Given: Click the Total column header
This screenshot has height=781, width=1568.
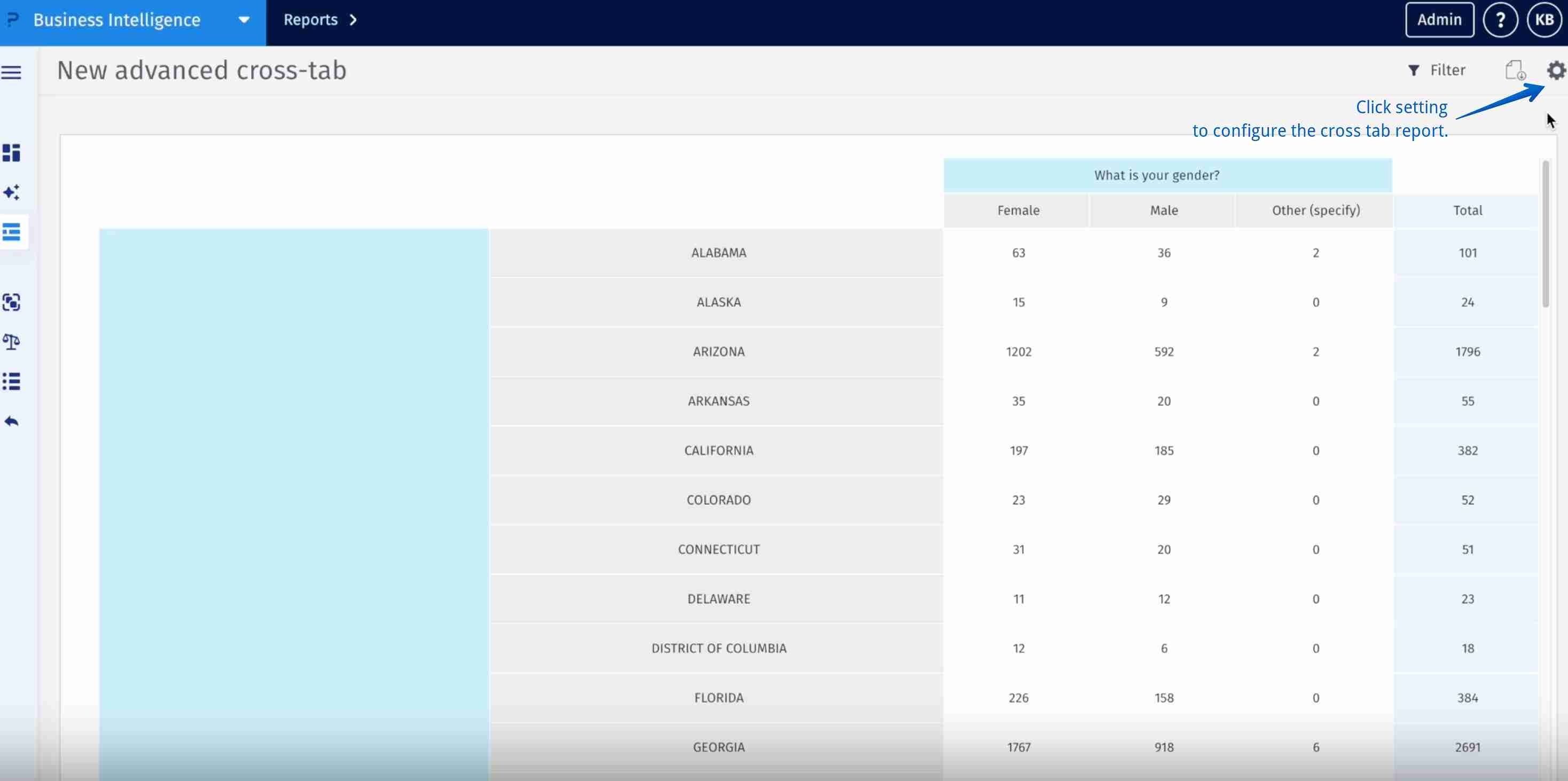Looking at the screenshot, I should click(x=1467, y=210).
